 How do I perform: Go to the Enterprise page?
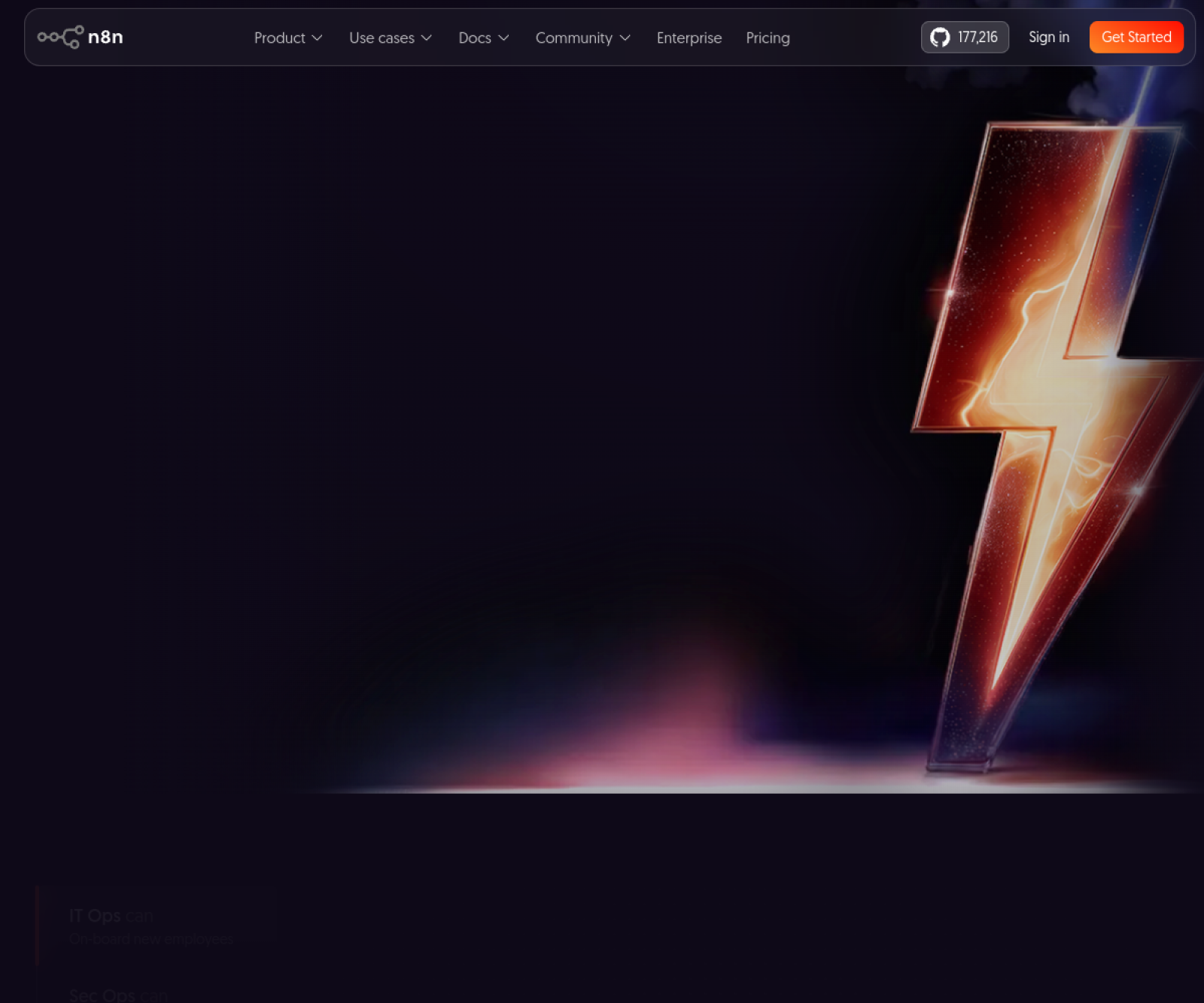689,38
